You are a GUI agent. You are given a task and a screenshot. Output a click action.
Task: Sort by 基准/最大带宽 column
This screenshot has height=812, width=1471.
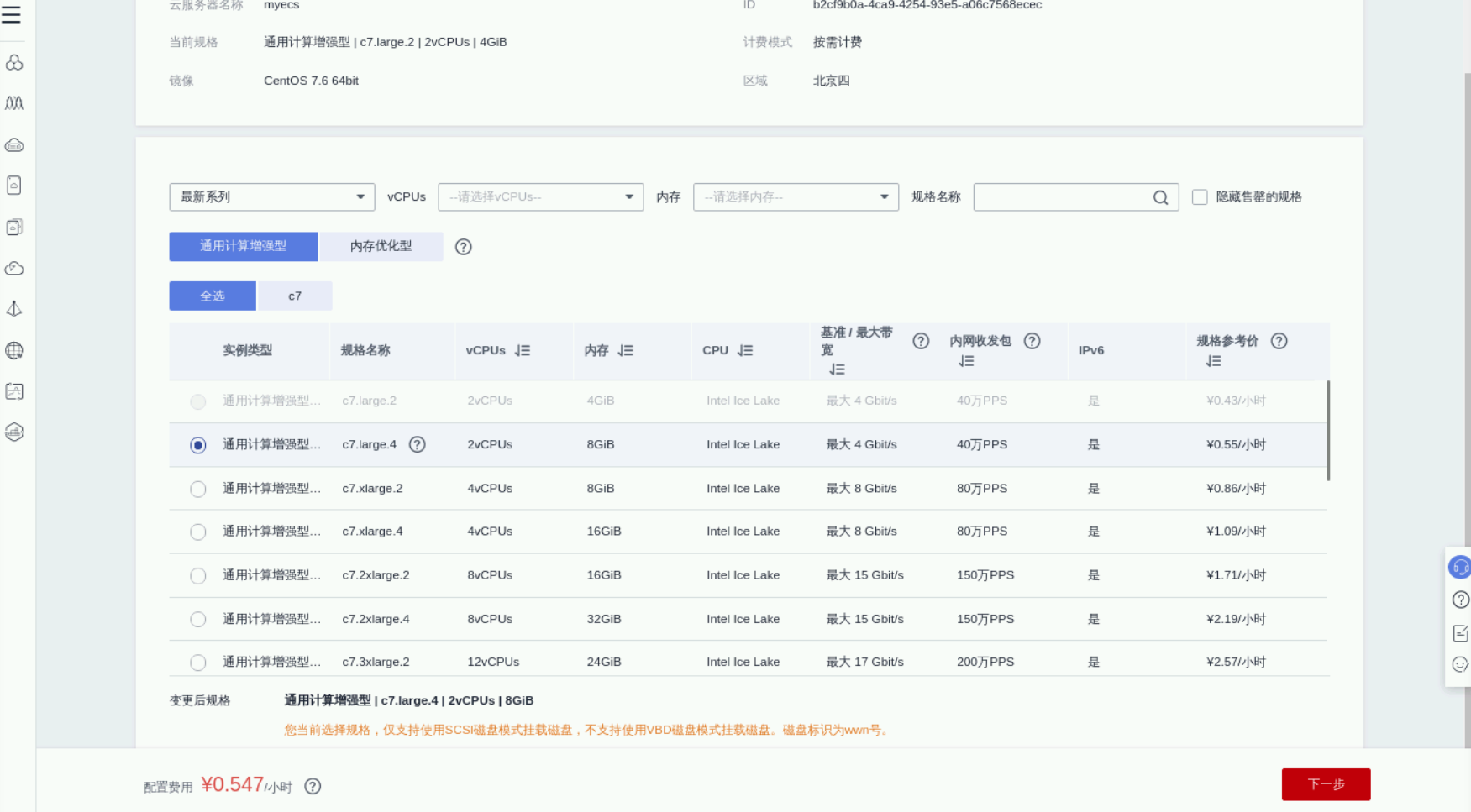pyautogui.click(x=837, y=369)
